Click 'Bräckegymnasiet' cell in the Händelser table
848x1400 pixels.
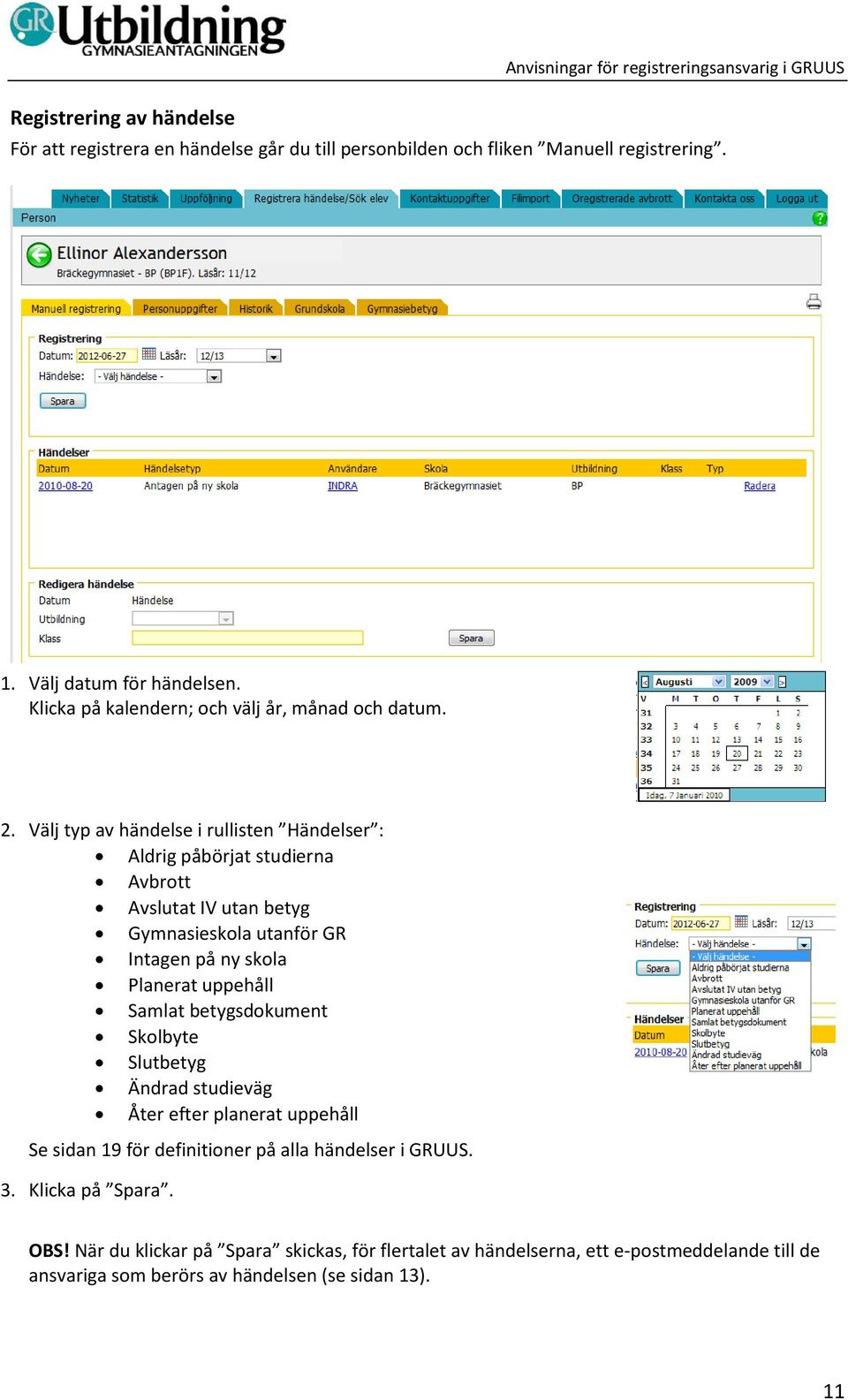[x=462, y=486]
